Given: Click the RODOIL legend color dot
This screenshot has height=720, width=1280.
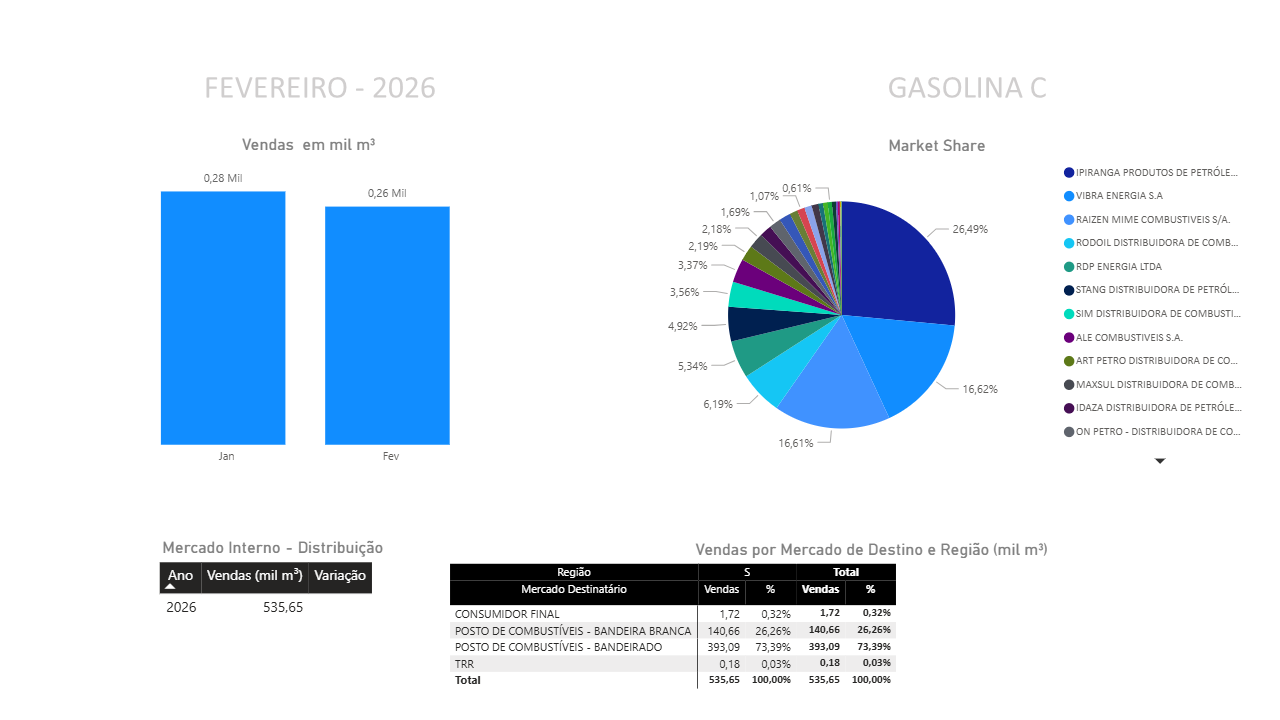Looking at the screenshot, I should (1069, 243).
